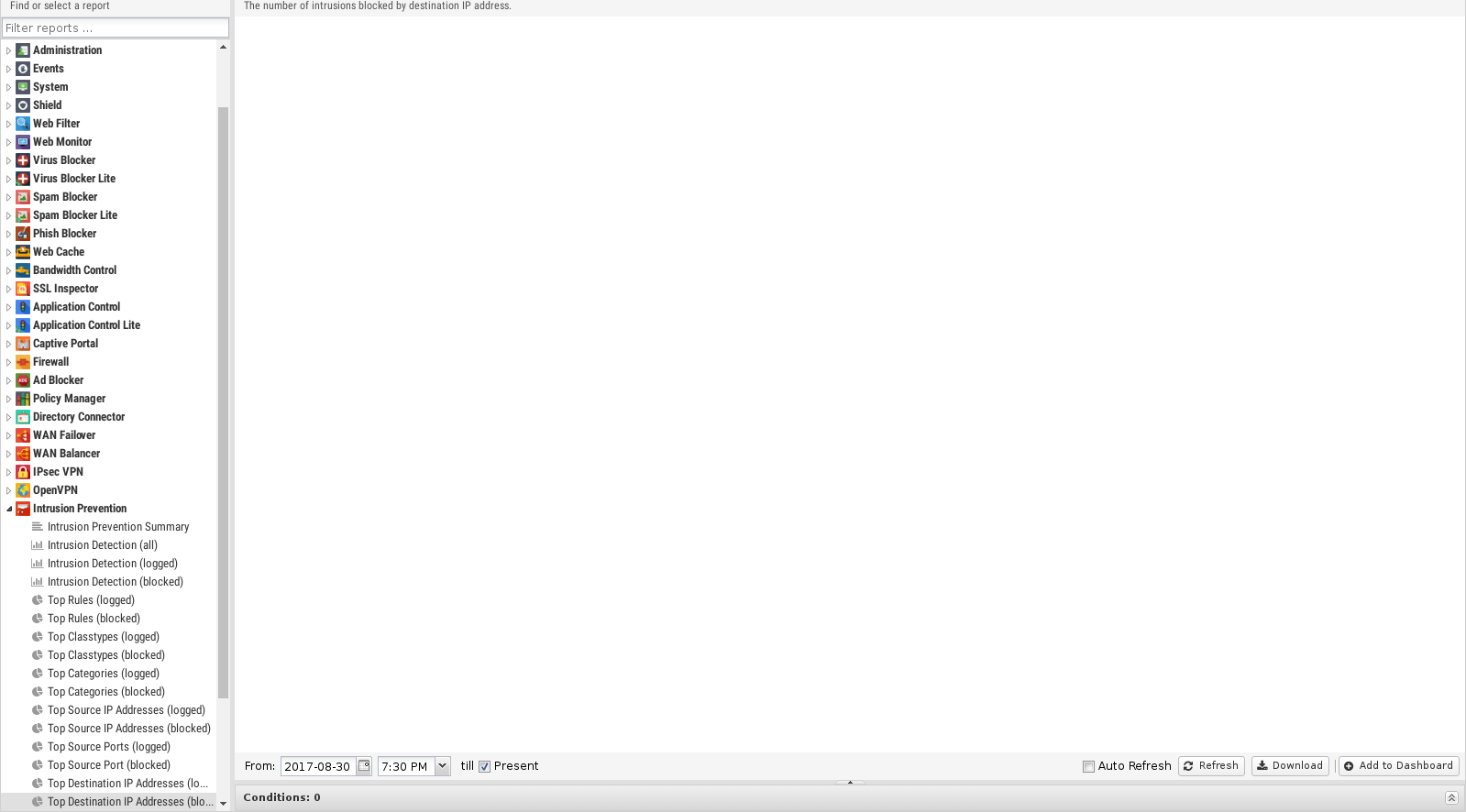Select Top Categories (blocked) report

[x=106, y=692]
